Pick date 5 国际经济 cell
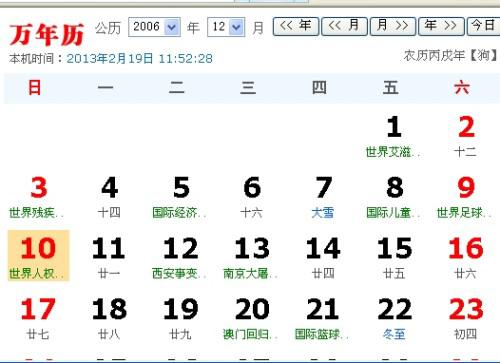 (180, 197)
